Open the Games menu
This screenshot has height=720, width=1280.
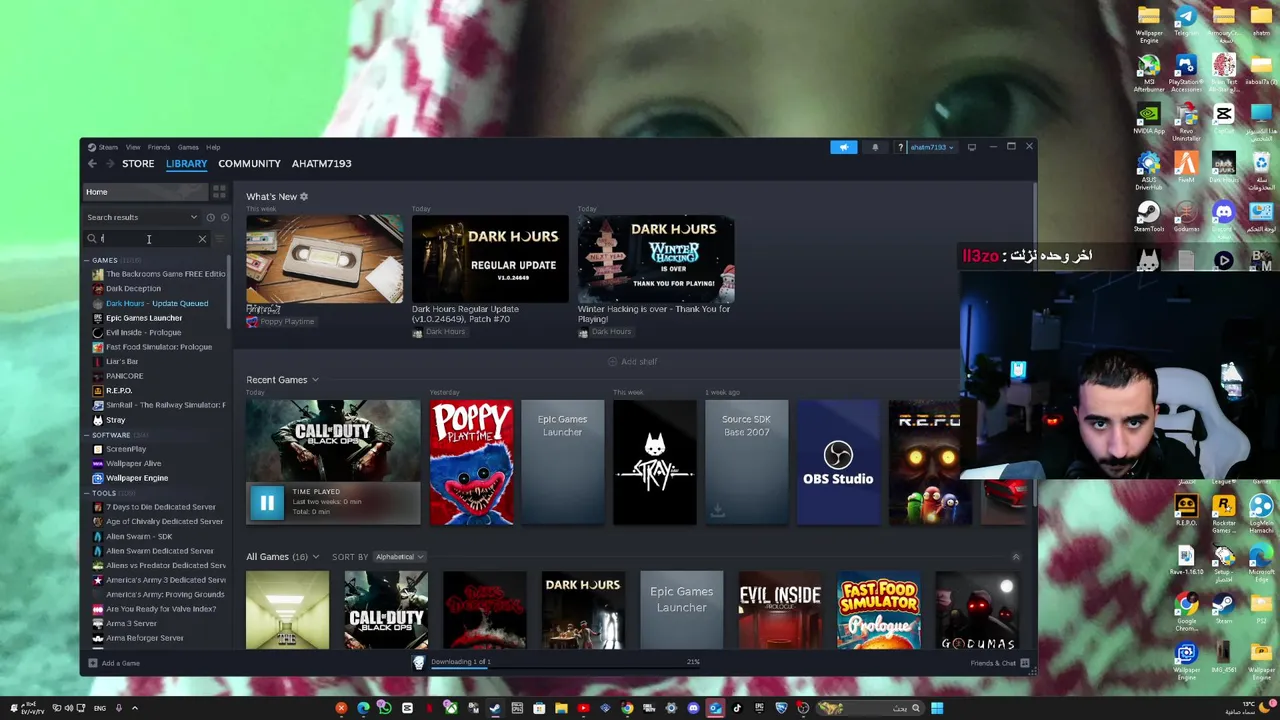[x=188, y=147]
